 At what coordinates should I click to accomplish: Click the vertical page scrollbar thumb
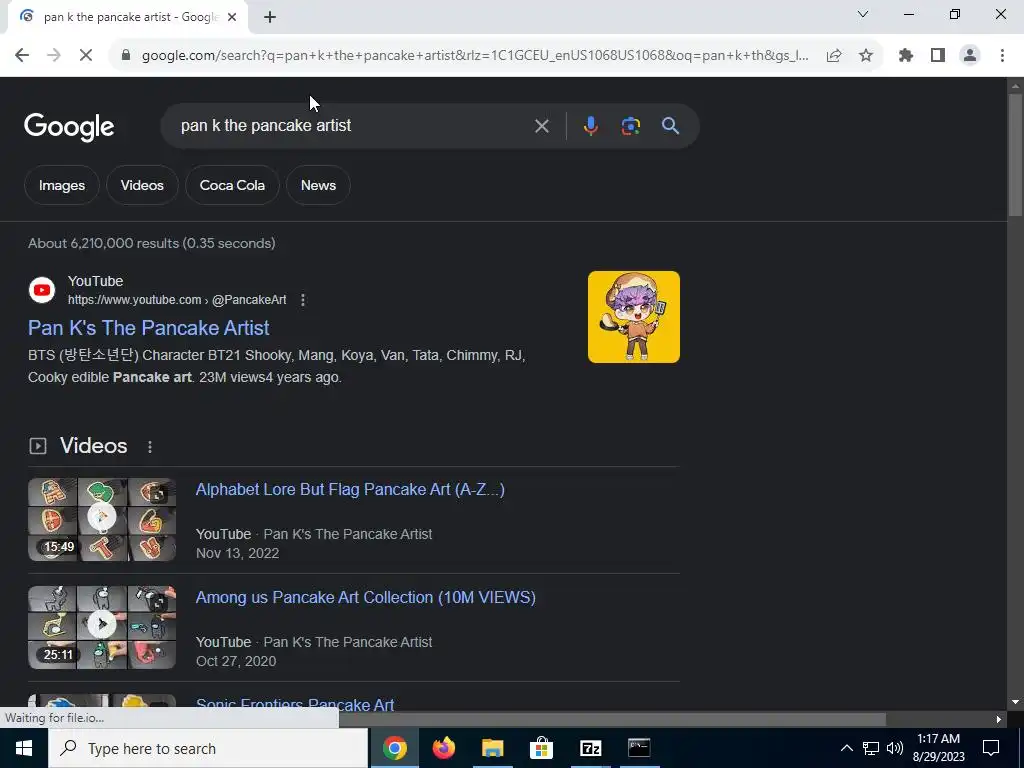1016,155
